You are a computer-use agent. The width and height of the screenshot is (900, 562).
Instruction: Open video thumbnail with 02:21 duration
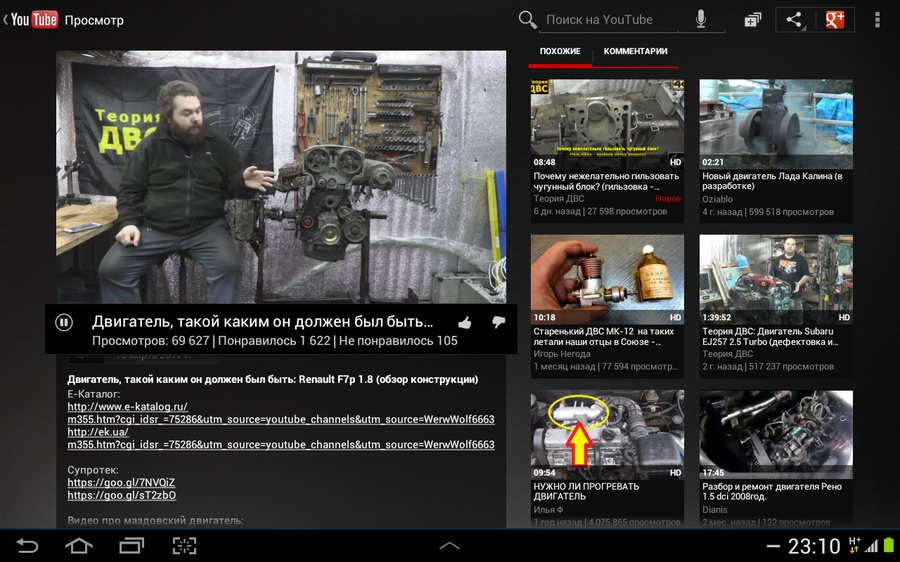tap(776, 123)
